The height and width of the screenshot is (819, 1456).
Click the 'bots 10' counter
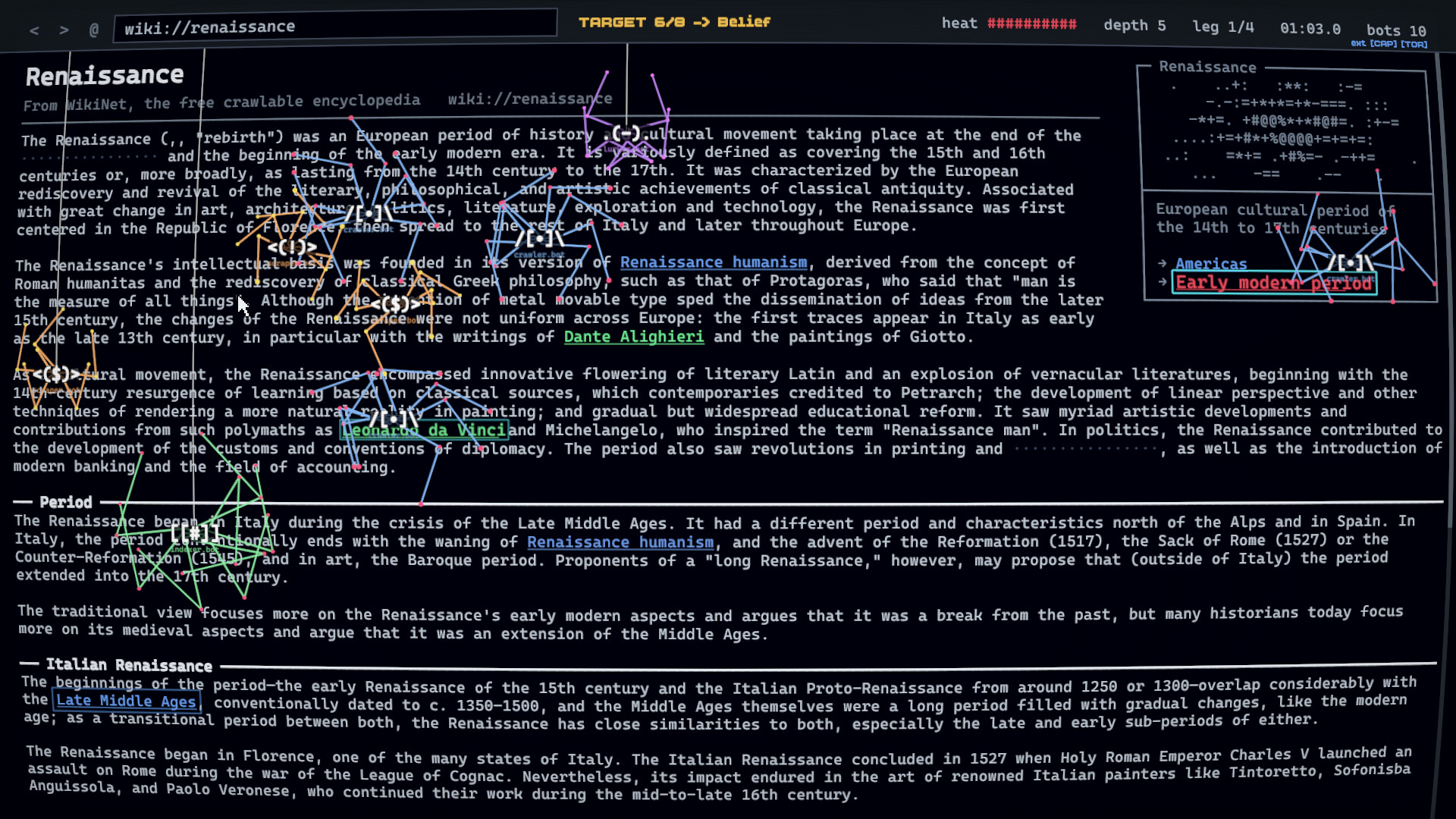[1396, 30]
